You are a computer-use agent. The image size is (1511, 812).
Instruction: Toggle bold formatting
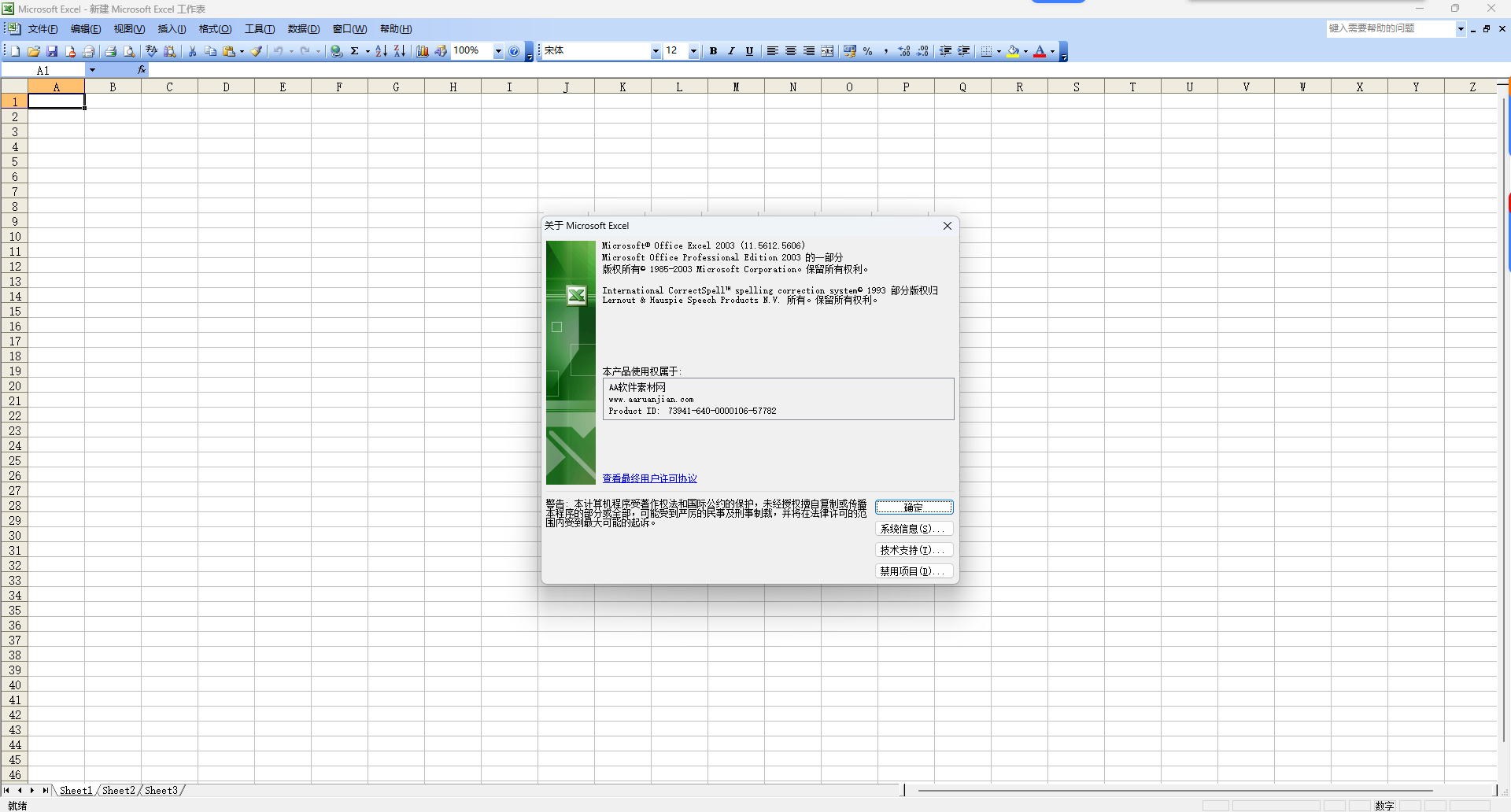713,51
